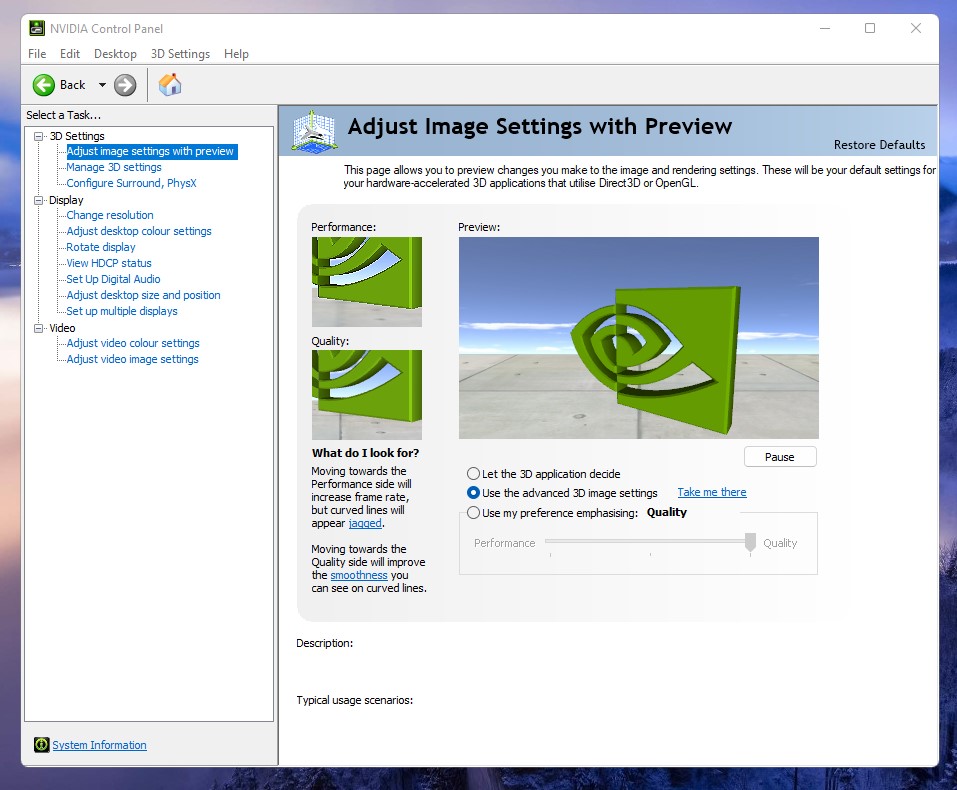Open the File menu
The image size is (957, 790).
(37, 54)
